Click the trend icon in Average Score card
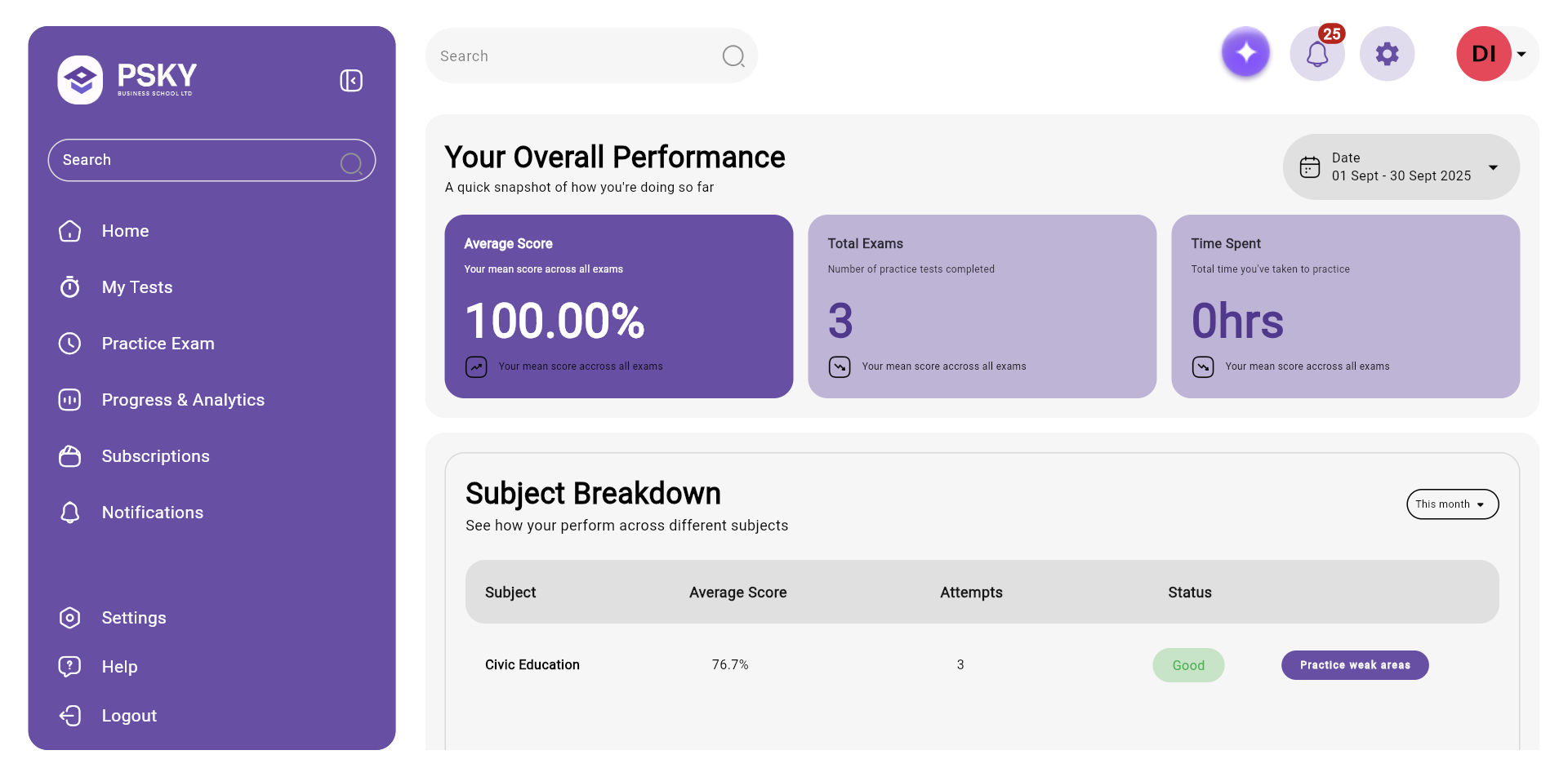1568x777 pixels. [476, 366]
